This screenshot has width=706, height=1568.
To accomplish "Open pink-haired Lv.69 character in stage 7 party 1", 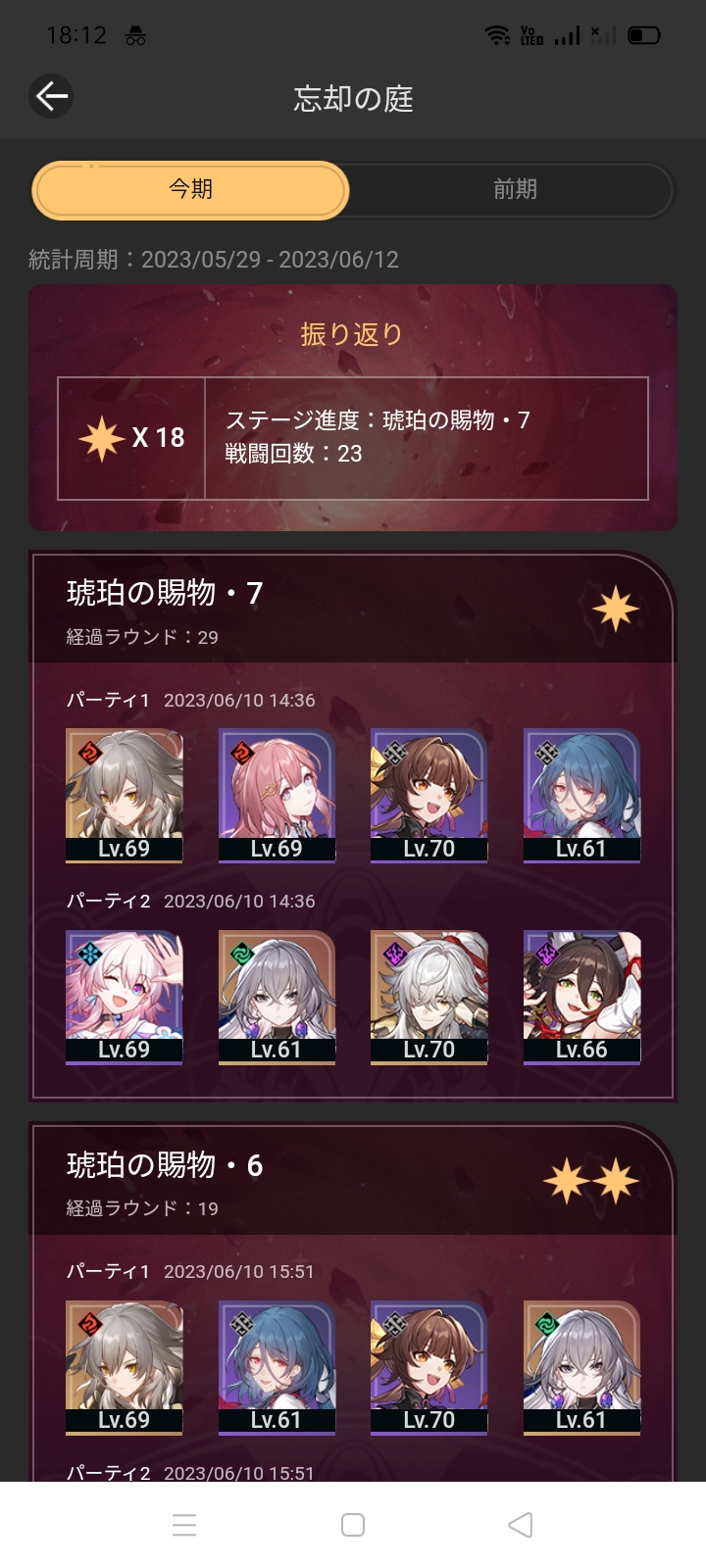I will (x=277, y=796).
